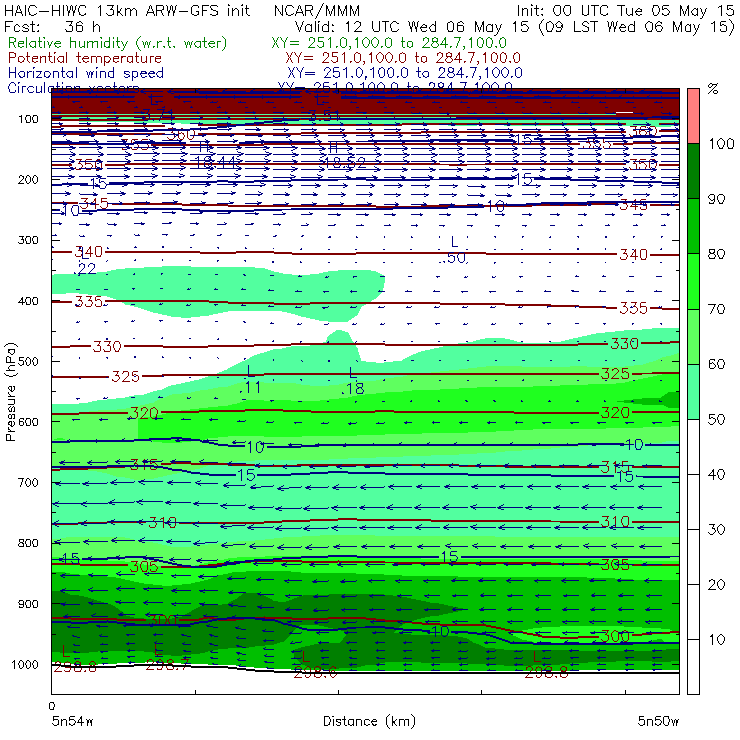Click the colorbar tick label '80'

[716, 254]
